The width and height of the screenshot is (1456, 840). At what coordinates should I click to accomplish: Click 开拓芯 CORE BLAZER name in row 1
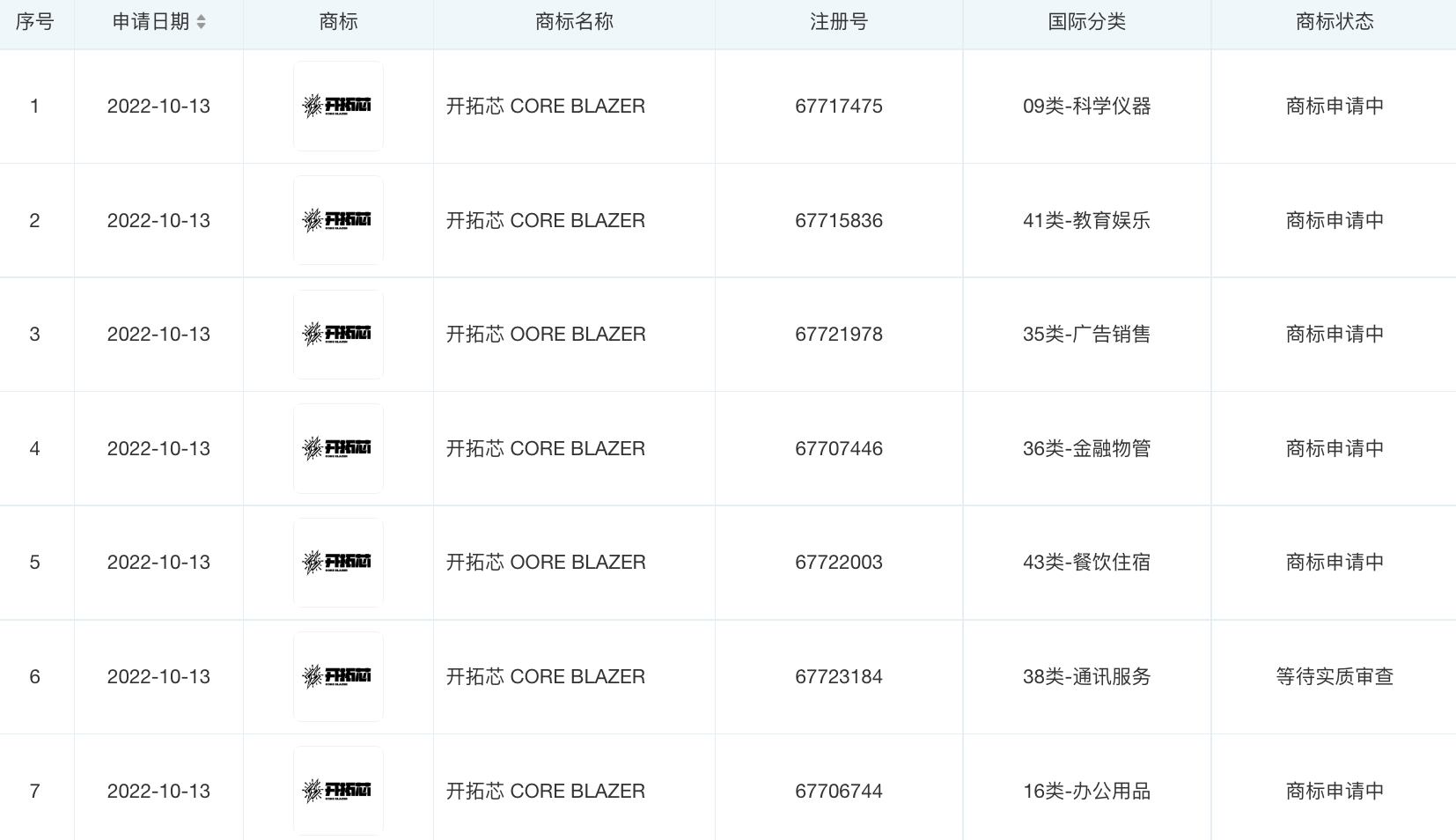(x=546, y=106)
